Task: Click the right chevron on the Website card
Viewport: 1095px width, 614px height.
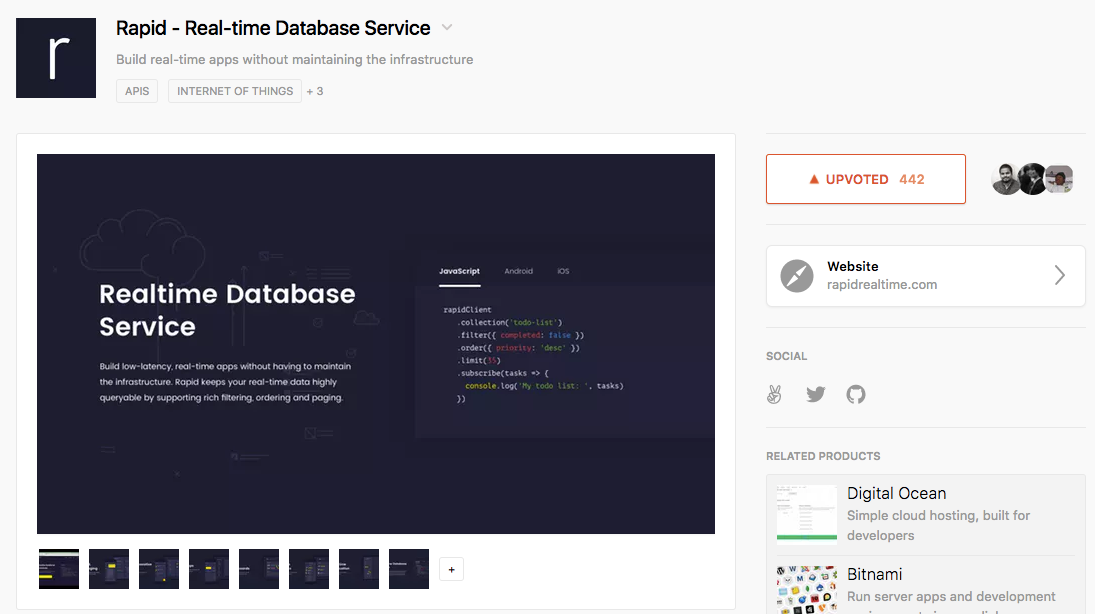Action: (1059, 275)
